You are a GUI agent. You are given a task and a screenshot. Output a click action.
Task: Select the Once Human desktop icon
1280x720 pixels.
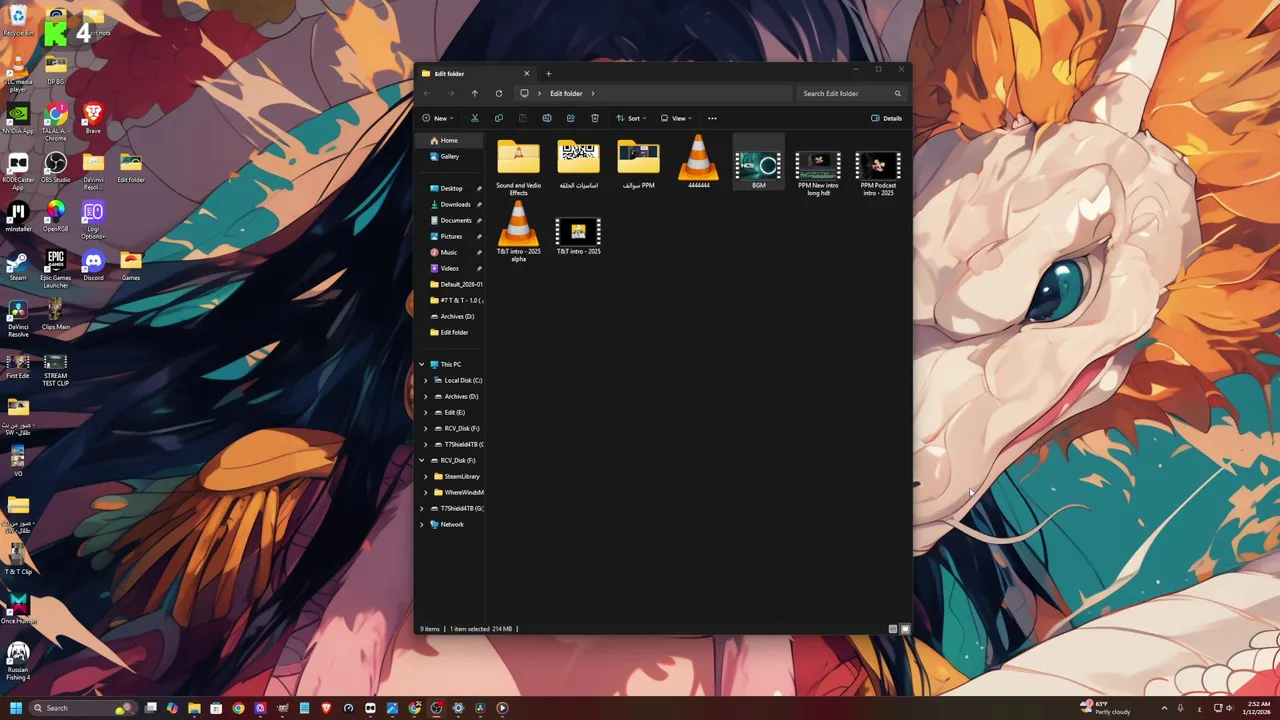[x=18, y=608]
